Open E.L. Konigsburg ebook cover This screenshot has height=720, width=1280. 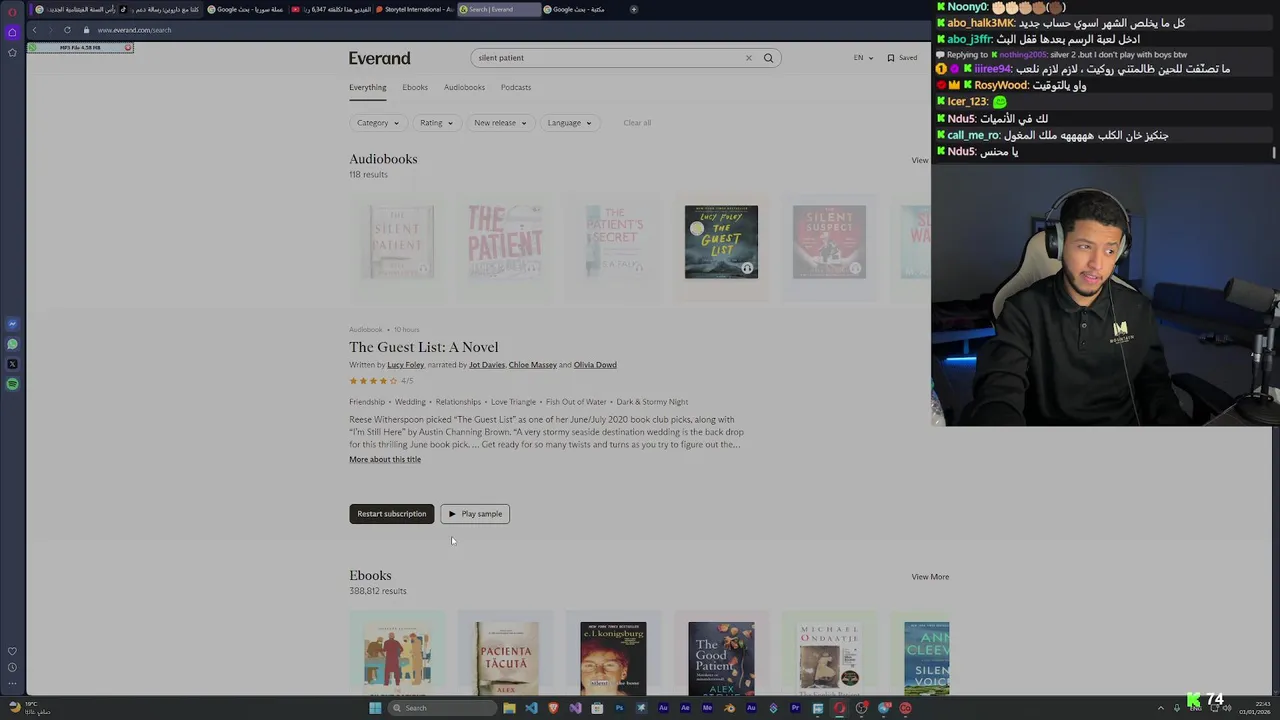tap(613, 658)
